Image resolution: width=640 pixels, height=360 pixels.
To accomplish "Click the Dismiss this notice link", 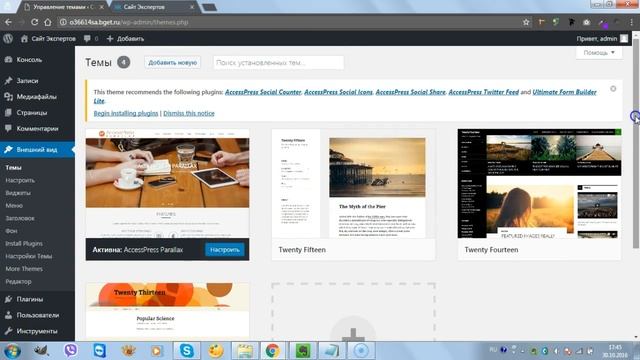I will coord(189,113).
